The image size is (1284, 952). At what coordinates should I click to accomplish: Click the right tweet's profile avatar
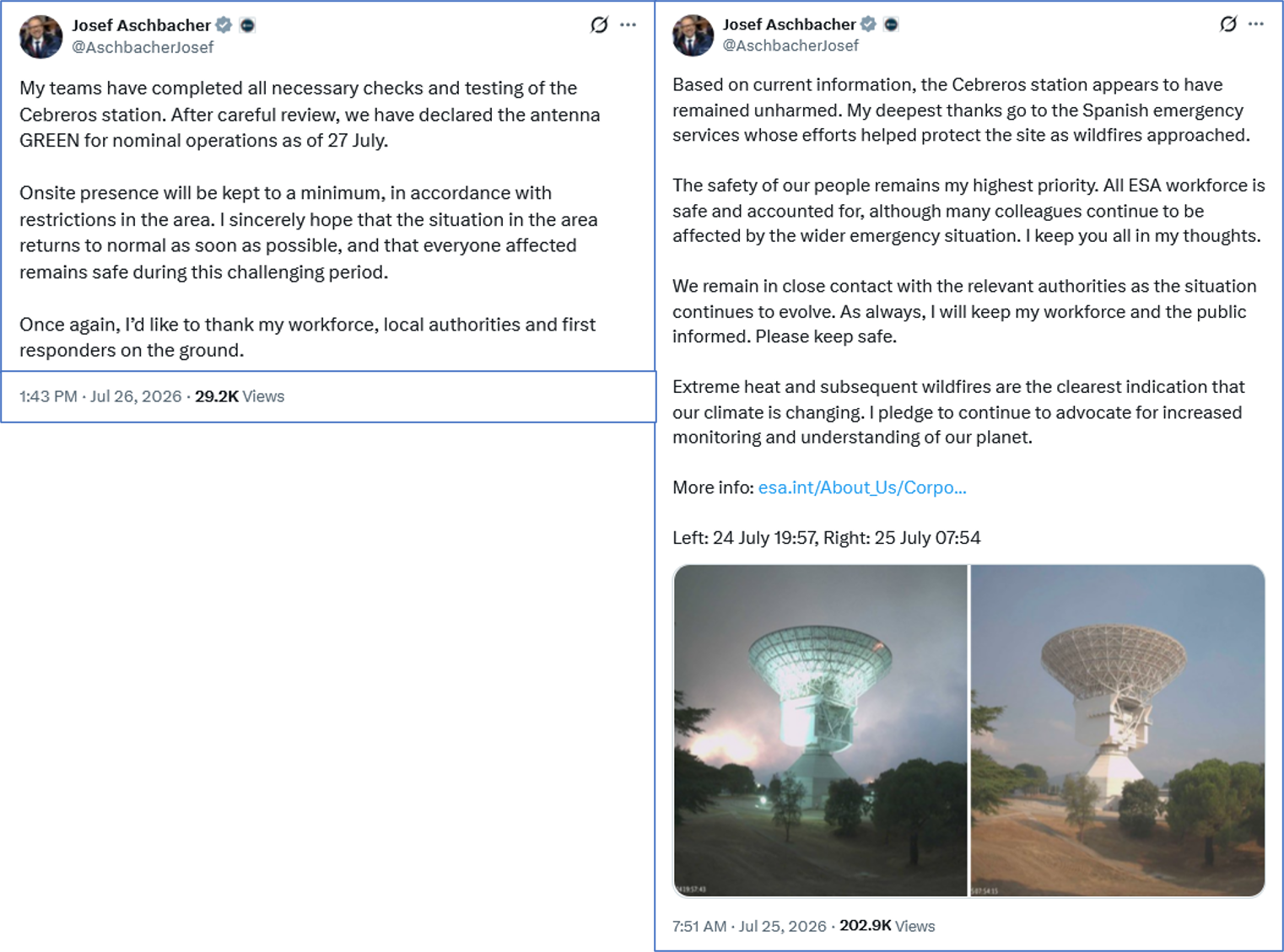pos(693,35)
